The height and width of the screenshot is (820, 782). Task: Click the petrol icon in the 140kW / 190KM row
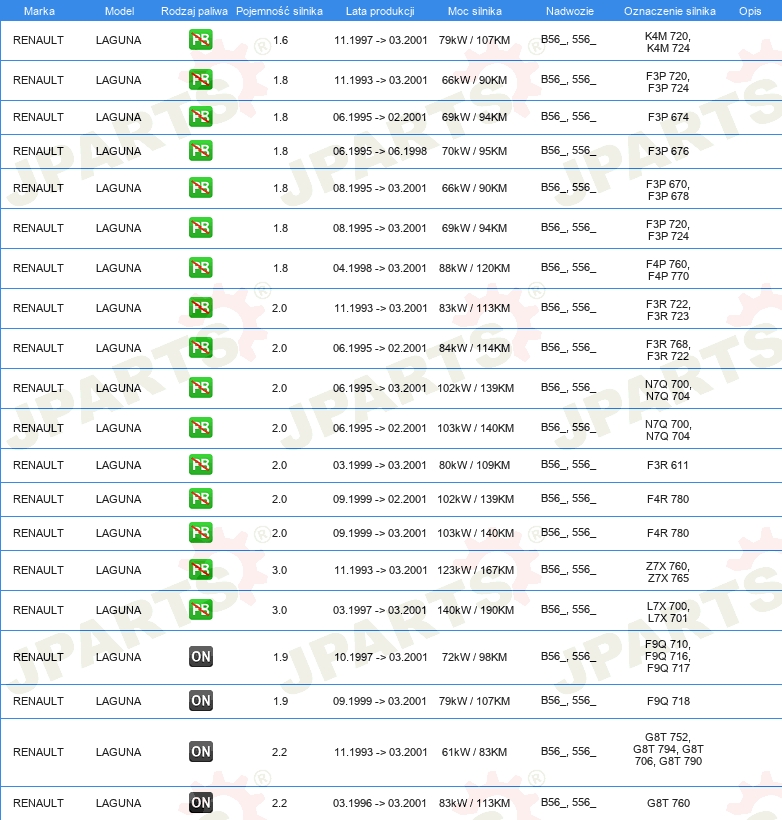200,609
